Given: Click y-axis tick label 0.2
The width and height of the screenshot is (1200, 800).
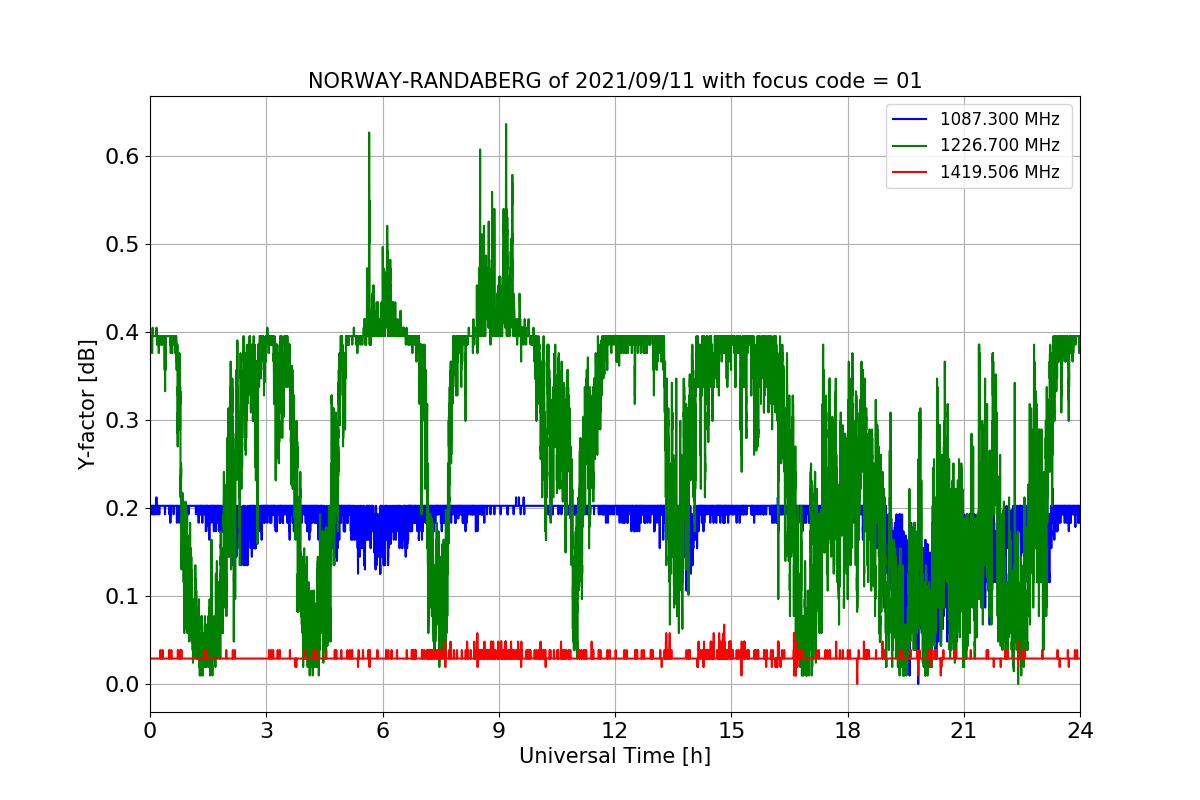Looking at the screenshot, I should [122, 509].
